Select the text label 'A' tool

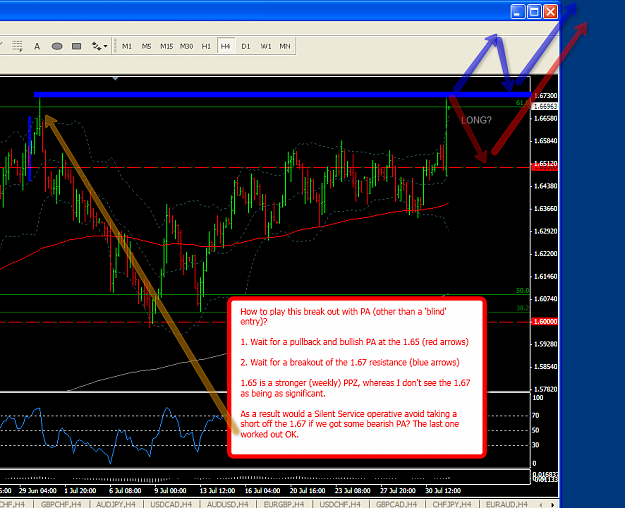[37, 46]
